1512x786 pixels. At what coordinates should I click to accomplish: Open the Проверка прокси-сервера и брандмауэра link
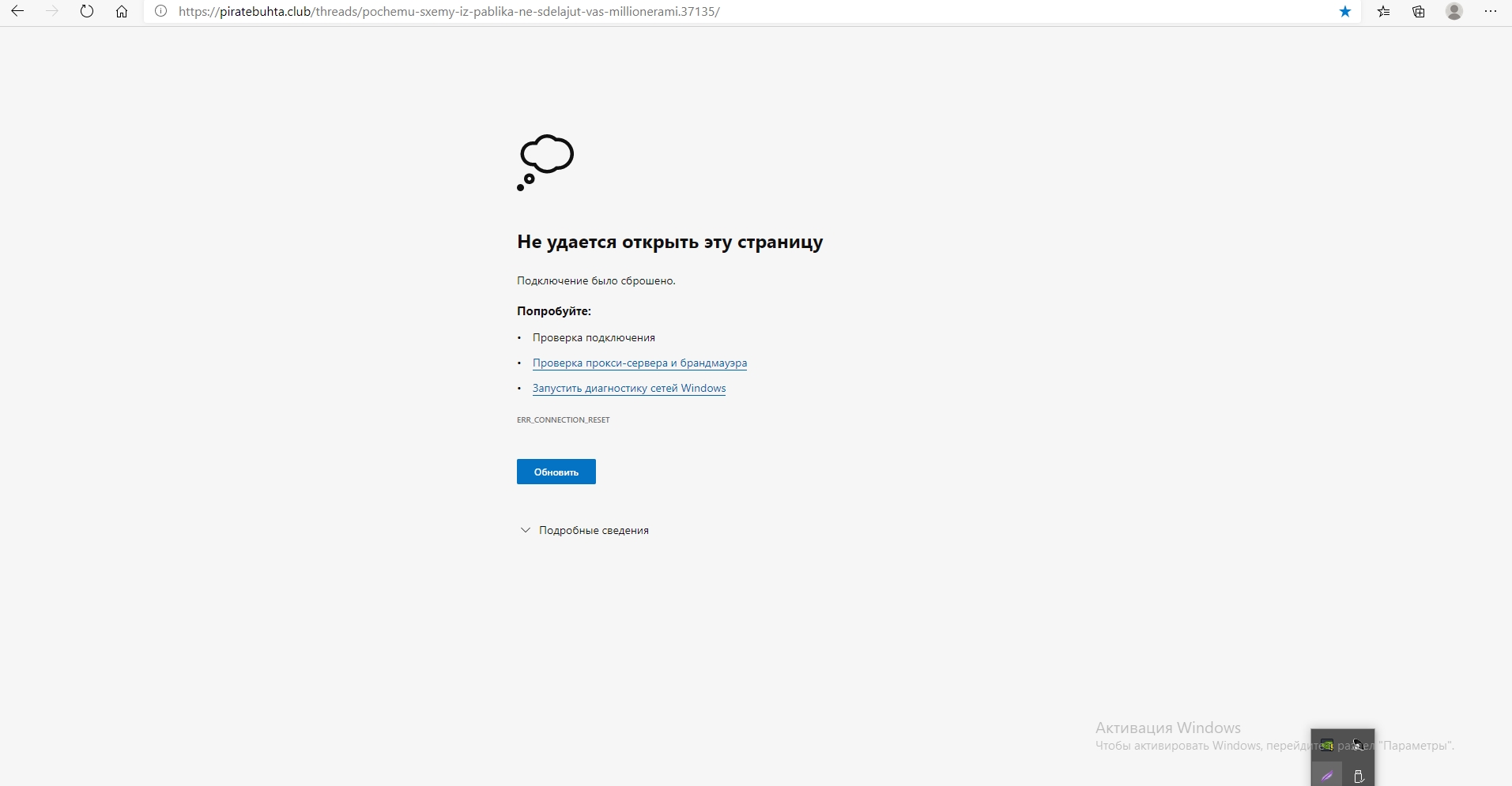[x=639, y=363]
